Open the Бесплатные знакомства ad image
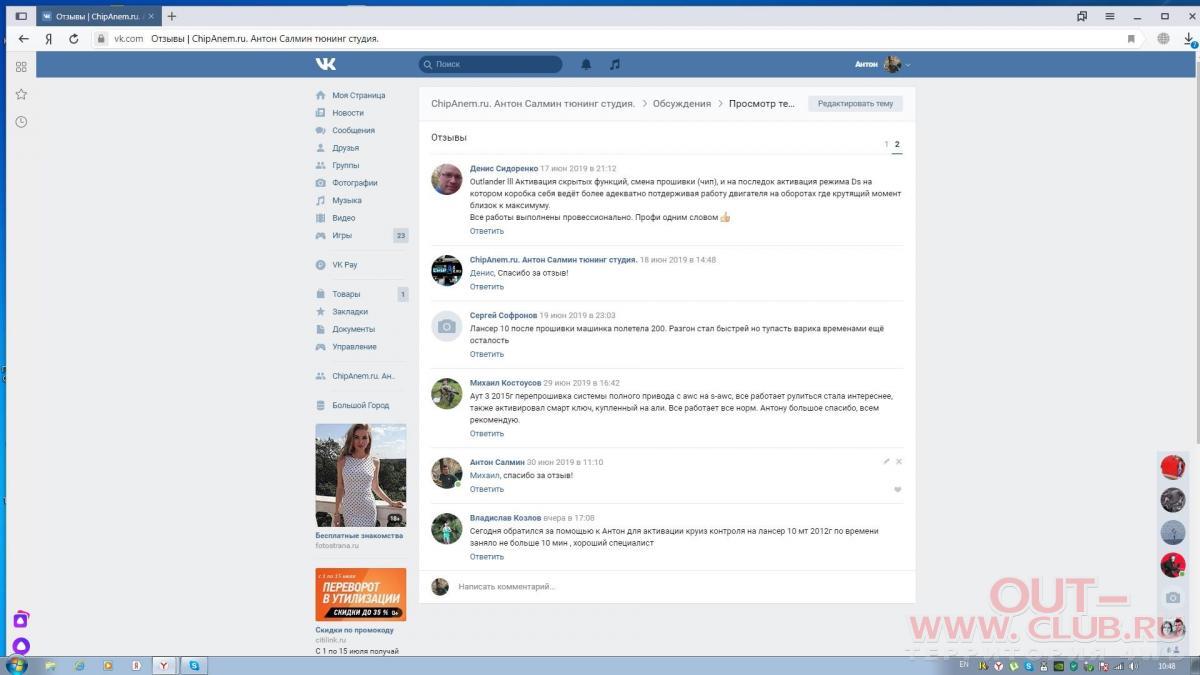The height and width of the screenshot is (675, 1200). click(x=361, y=475)
